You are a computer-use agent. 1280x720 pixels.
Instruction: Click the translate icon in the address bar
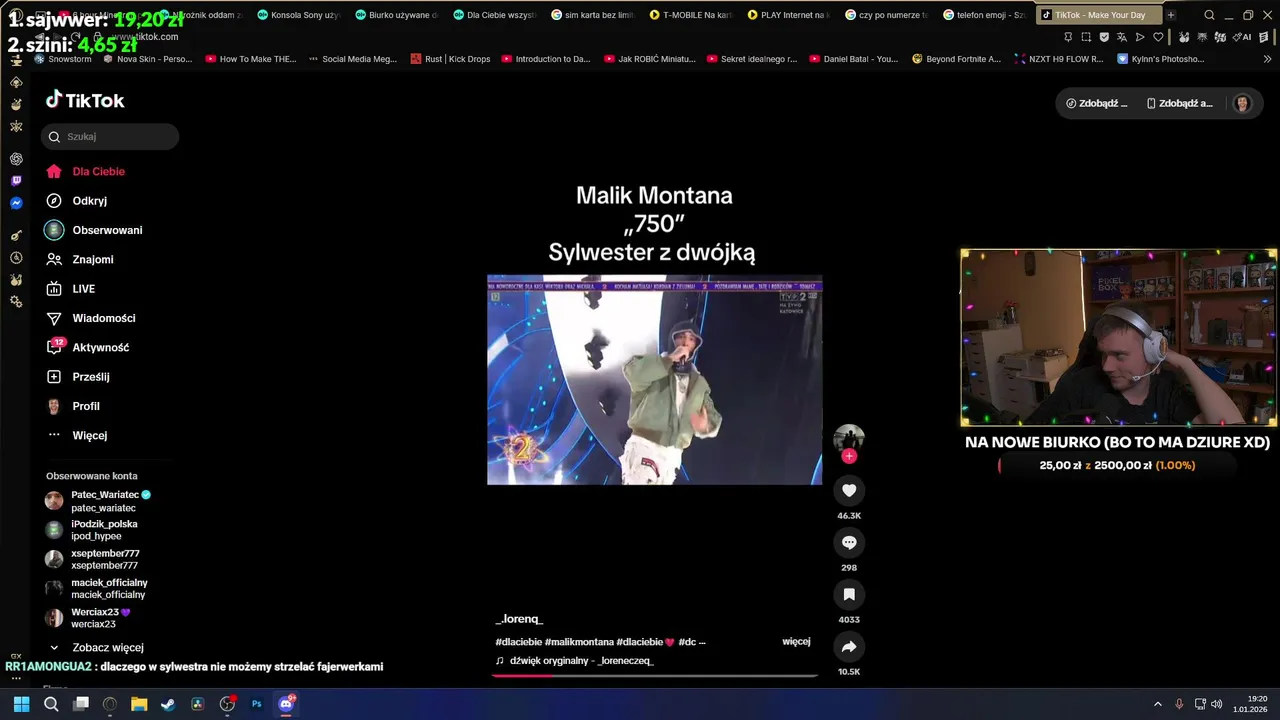coord(1121,37)
